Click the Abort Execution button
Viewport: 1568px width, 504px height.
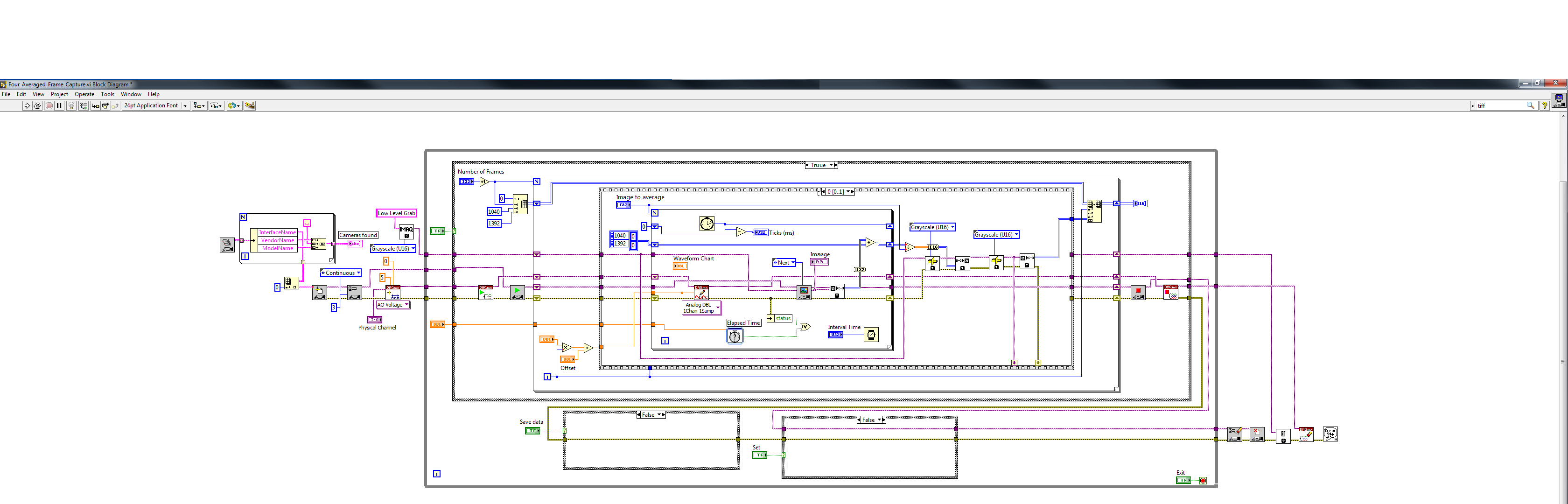(49, 105)
